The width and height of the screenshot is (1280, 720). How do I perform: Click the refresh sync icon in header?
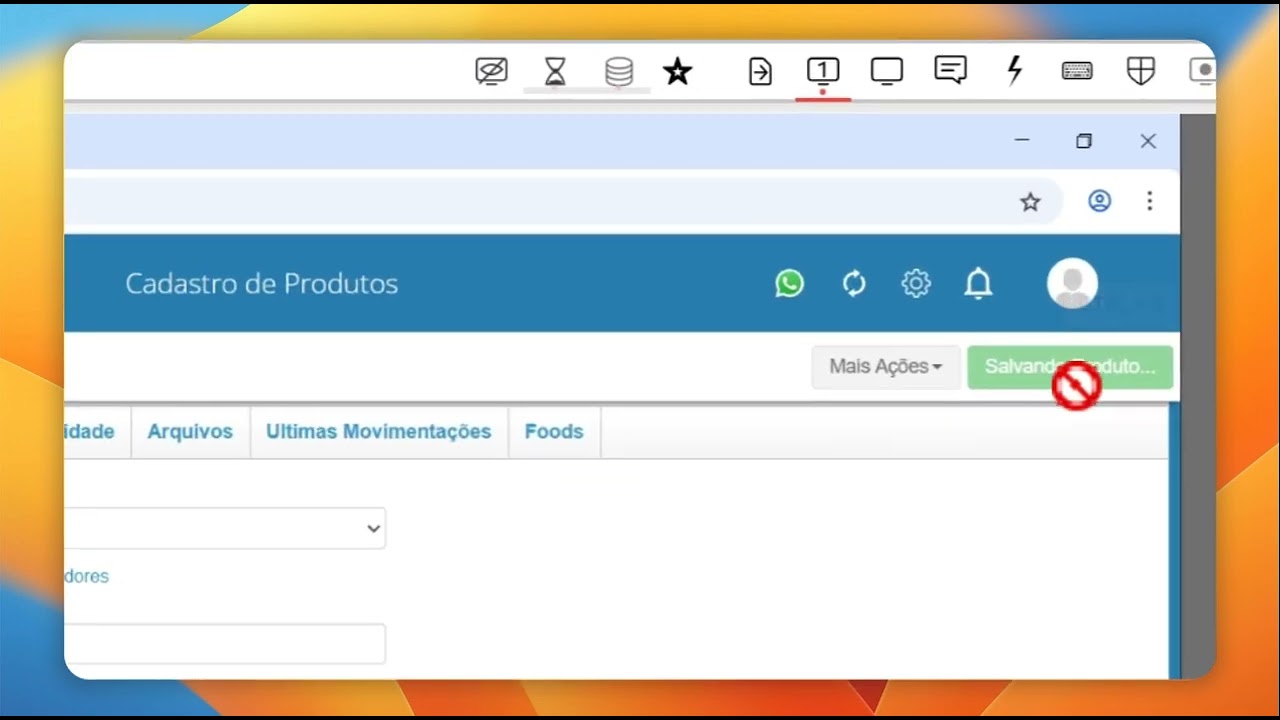[854, 284]
